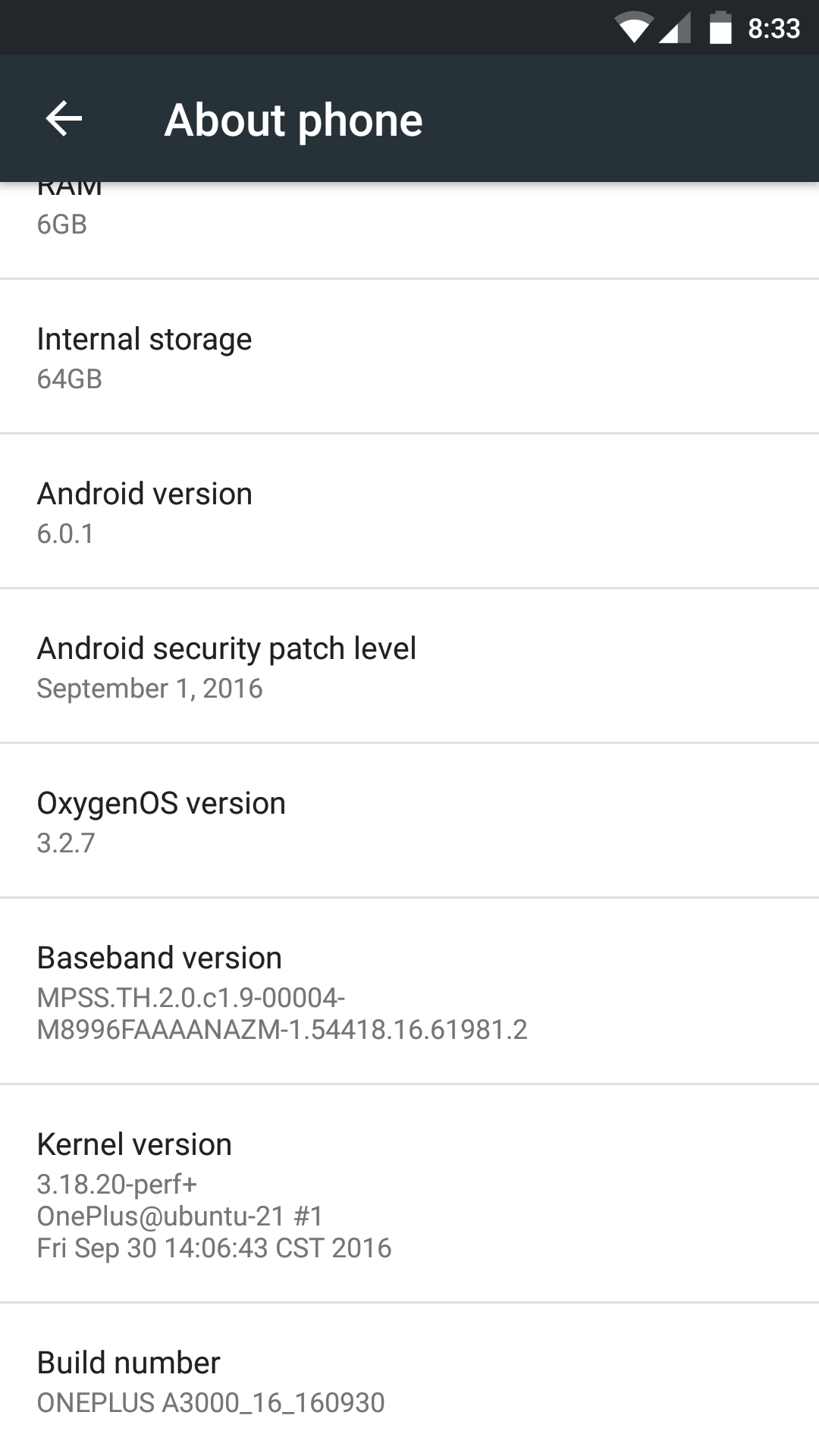The image size is (819, 1456).
Task: Open the Android version entry
Action: [x=409, y=511]
